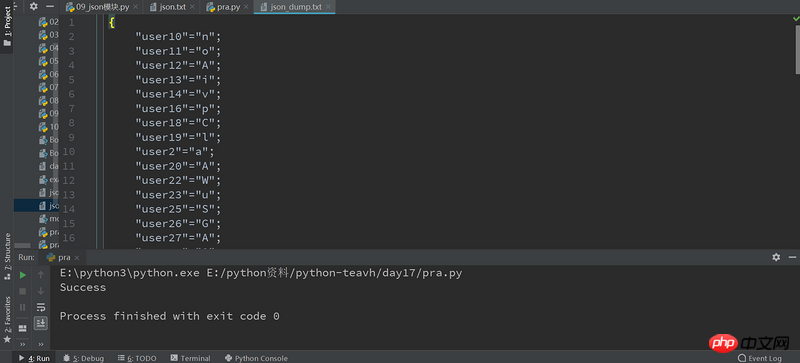The width and height of the screenshot is (800, 363).
Task: Toggle soft-wrap in the Run console
Action: click(x=41, y=307)
